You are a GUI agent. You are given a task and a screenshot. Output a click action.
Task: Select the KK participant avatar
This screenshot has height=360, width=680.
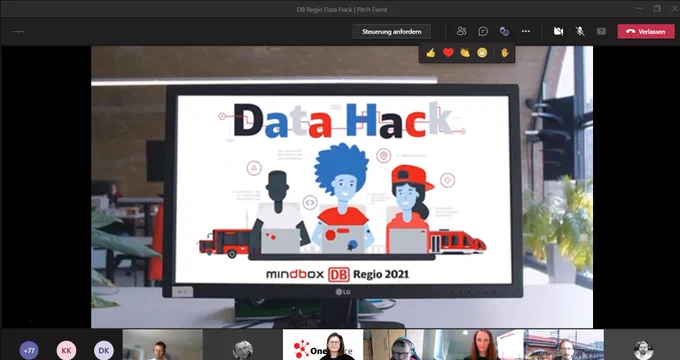66,350
